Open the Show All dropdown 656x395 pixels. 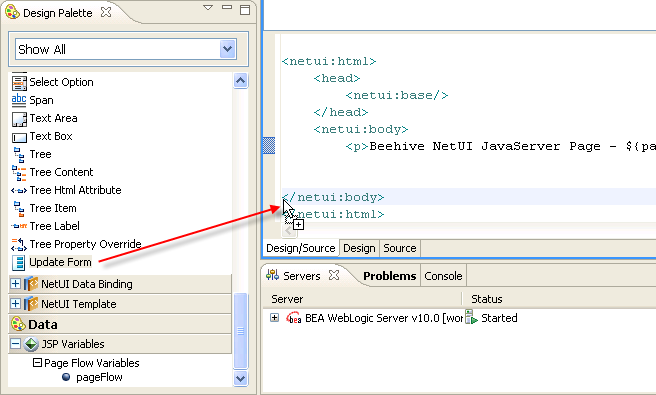click(227, 49)
